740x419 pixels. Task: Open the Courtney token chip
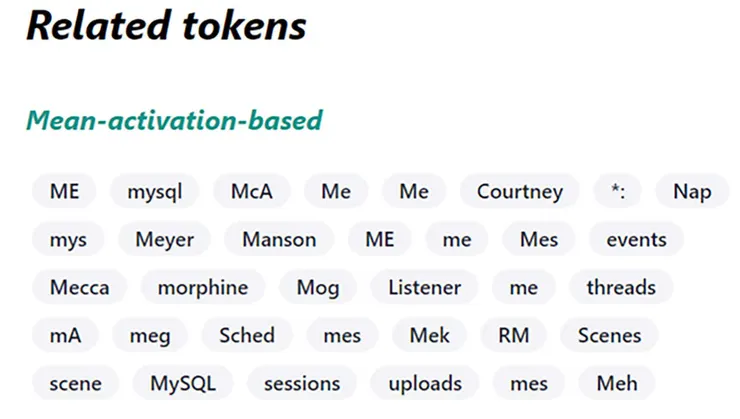519,191
